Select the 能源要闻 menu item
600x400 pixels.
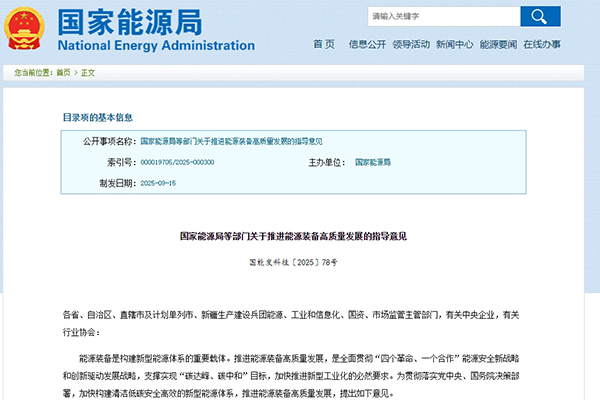pos(498,45)
